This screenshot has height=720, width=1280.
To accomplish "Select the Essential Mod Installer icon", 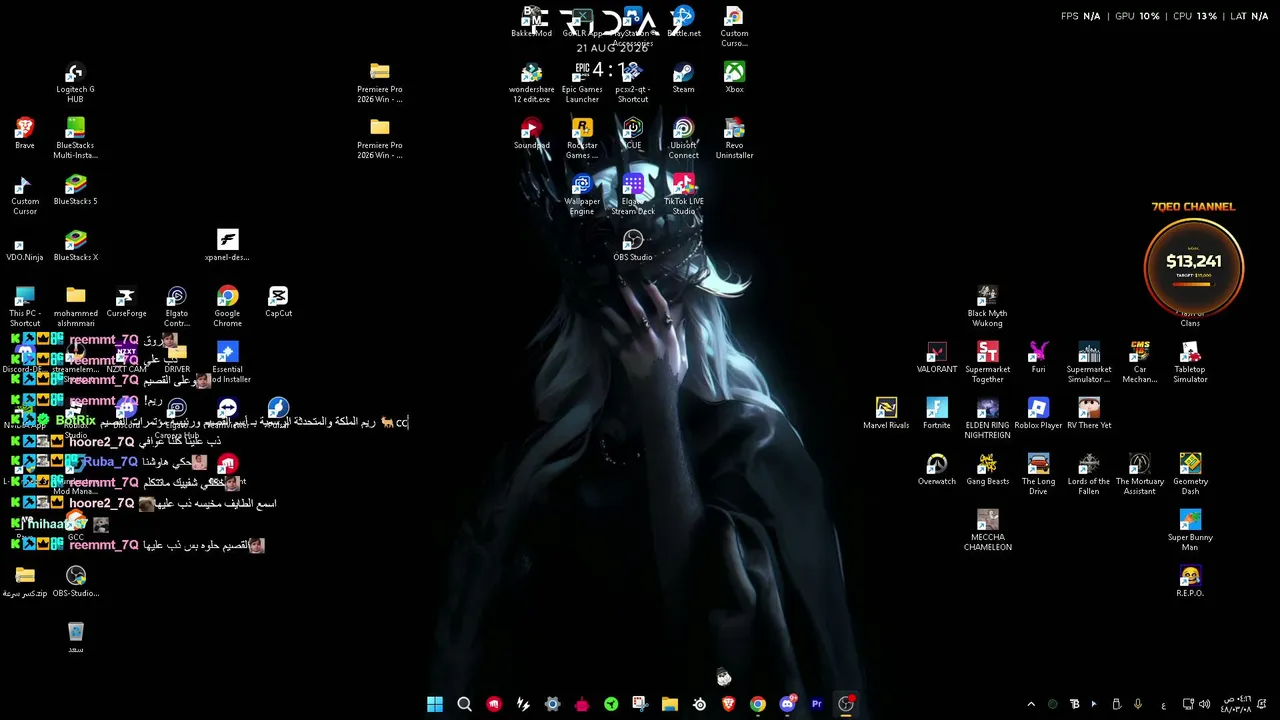I will pyautogui.click(x=227, y=363).
